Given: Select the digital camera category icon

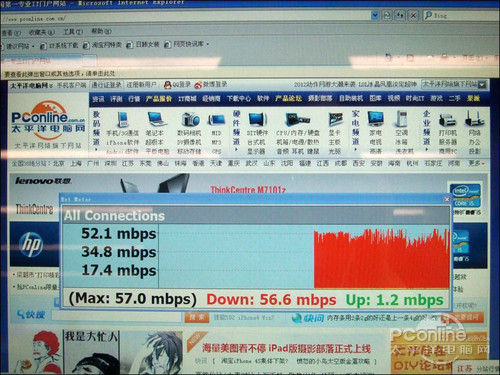Looking at the screenshot, I should tap(190, 120).
